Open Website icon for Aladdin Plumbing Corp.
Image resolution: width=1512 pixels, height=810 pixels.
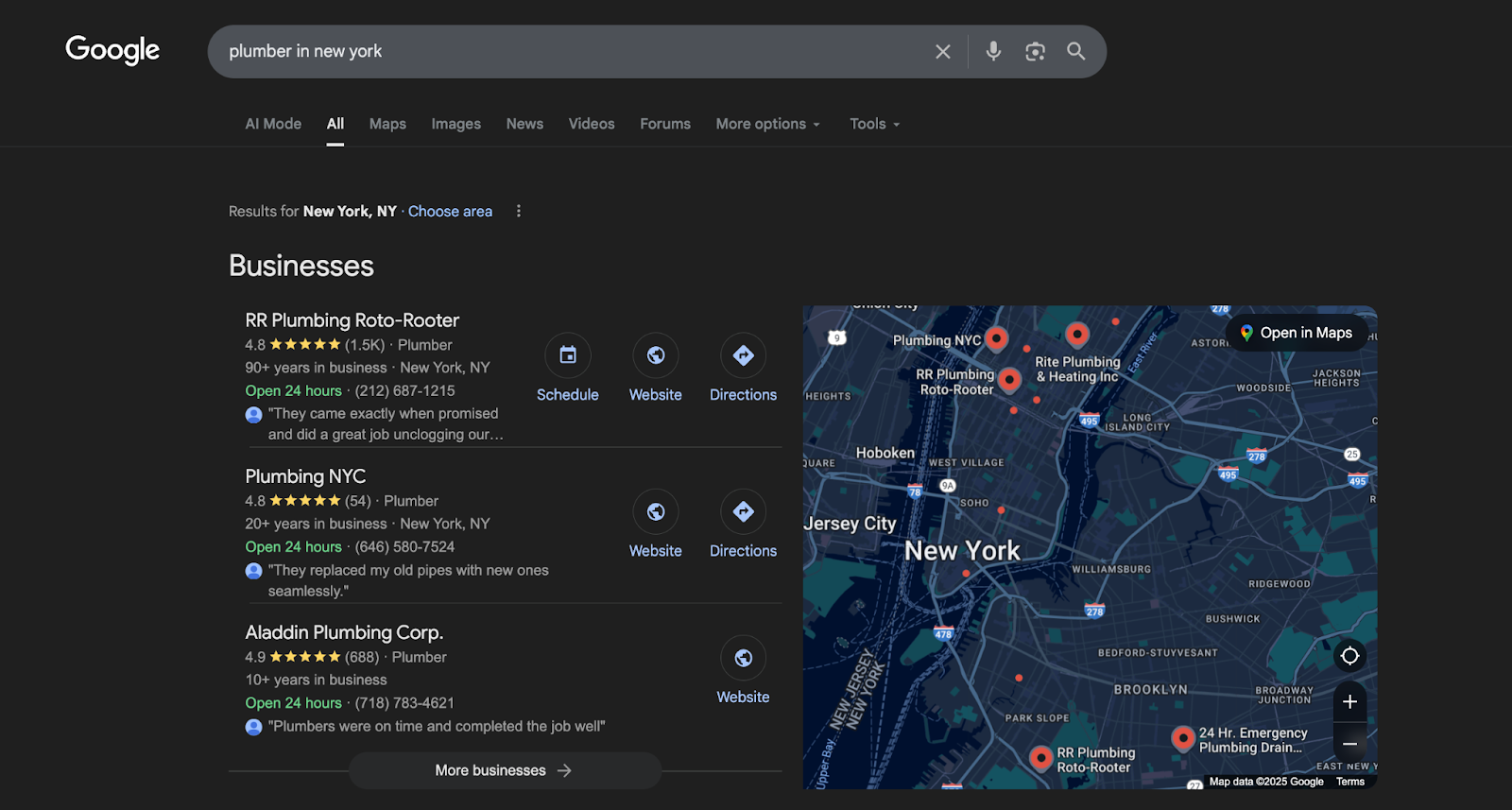click(744, 658)
